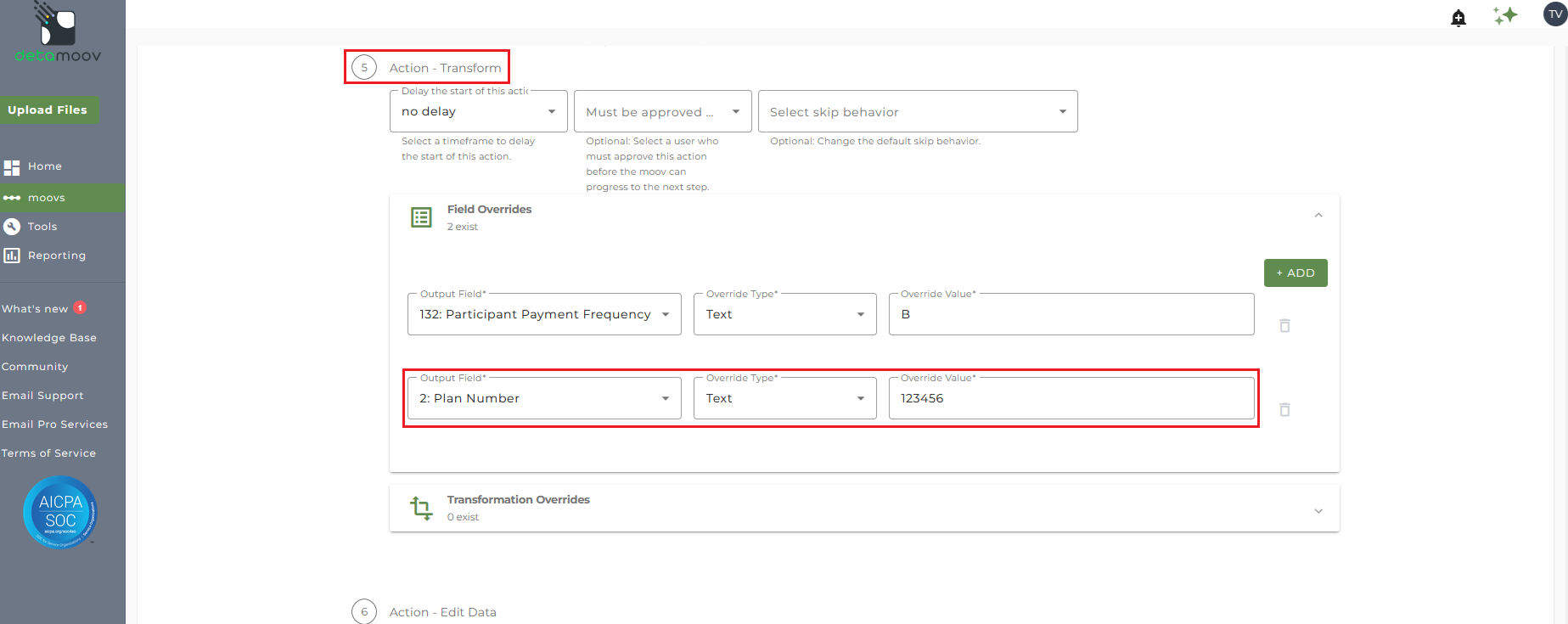Open Knowledge Base link
This screenshot has width=1568, height=624.
click(49, 338)
